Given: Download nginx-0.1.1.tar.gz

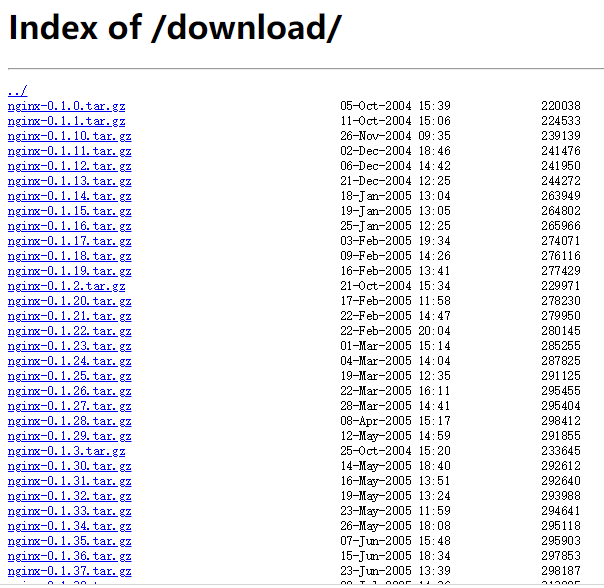Looking at the screenshot, I should point(66,121).
